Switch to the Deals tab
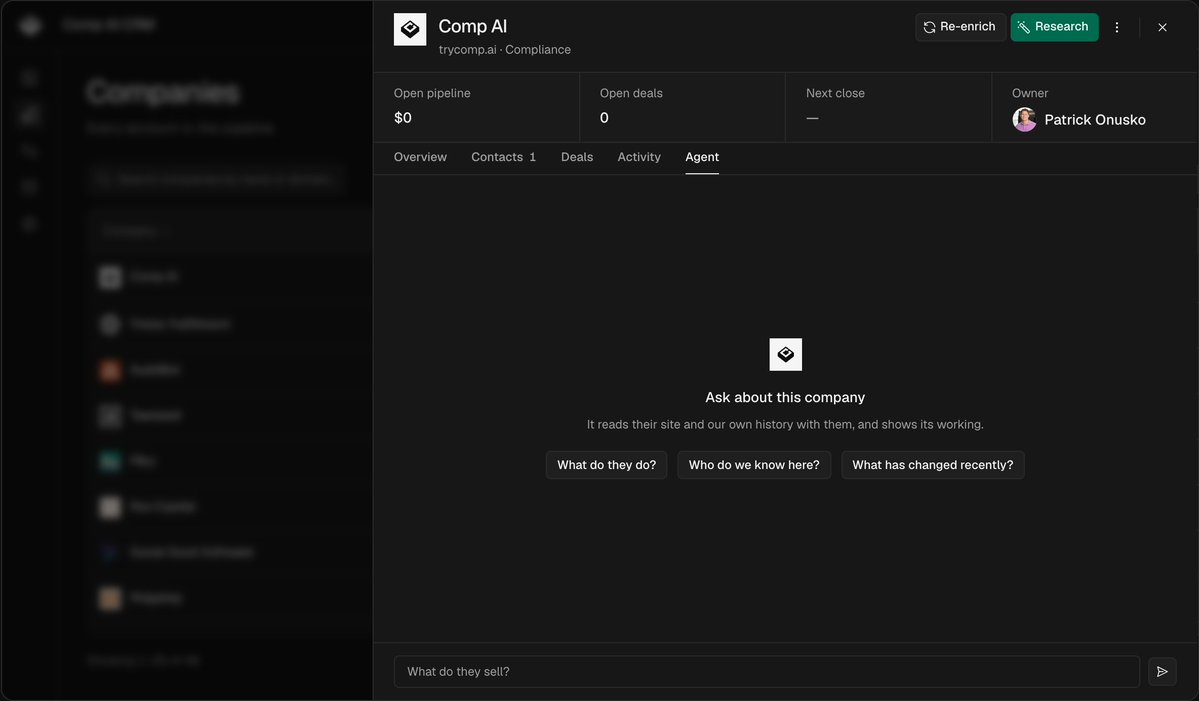This screenshot has height=701, width=1199. point(577,157)
